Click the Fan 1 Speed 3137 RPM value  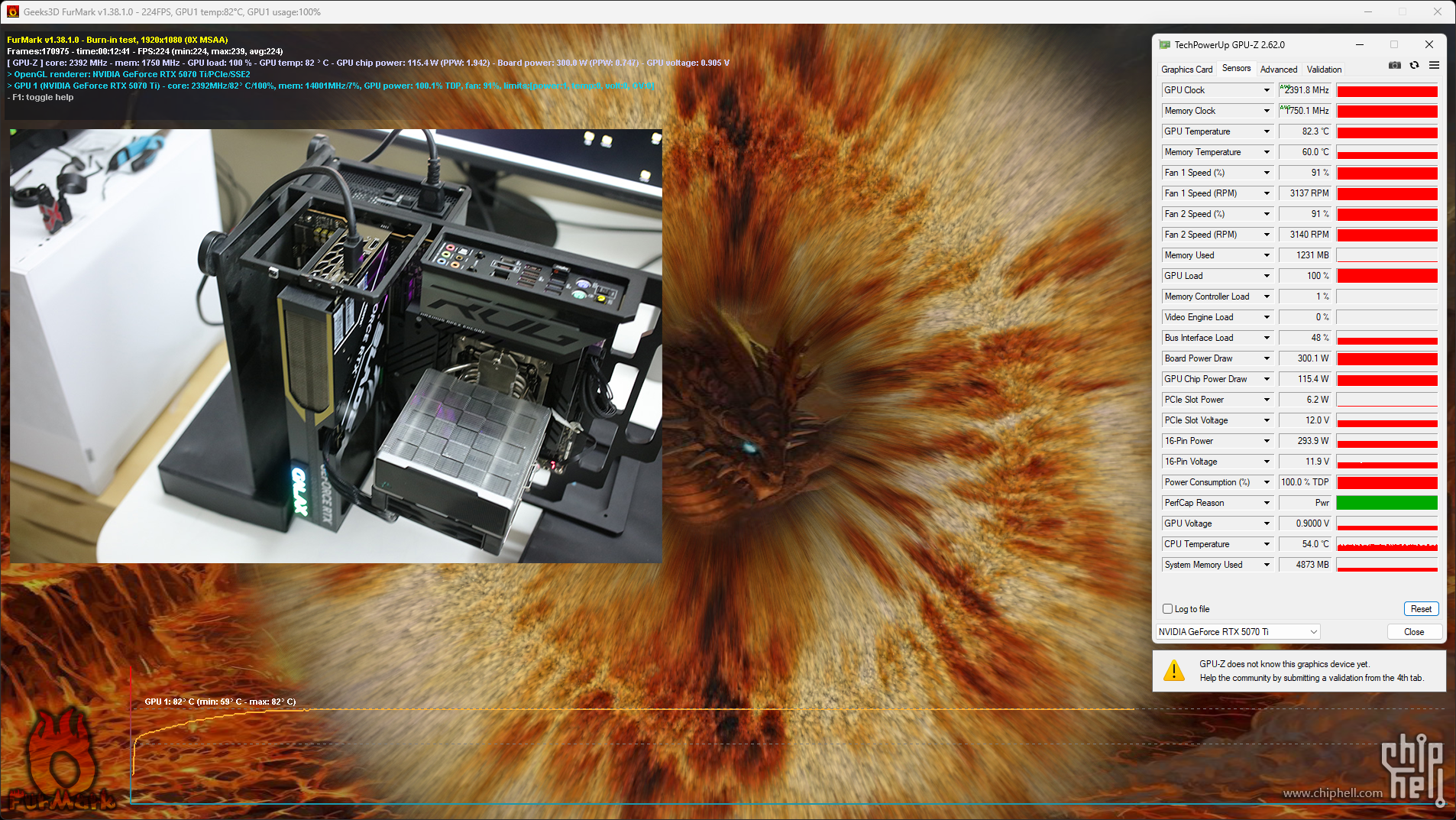coord(1305,193)
